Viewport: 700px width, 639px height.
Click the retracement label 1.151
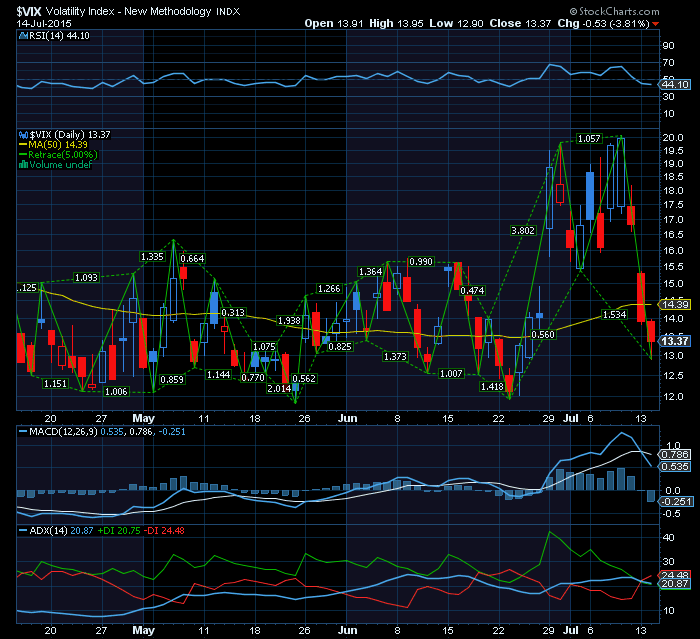pyautogui.click(x=55, y=383)
